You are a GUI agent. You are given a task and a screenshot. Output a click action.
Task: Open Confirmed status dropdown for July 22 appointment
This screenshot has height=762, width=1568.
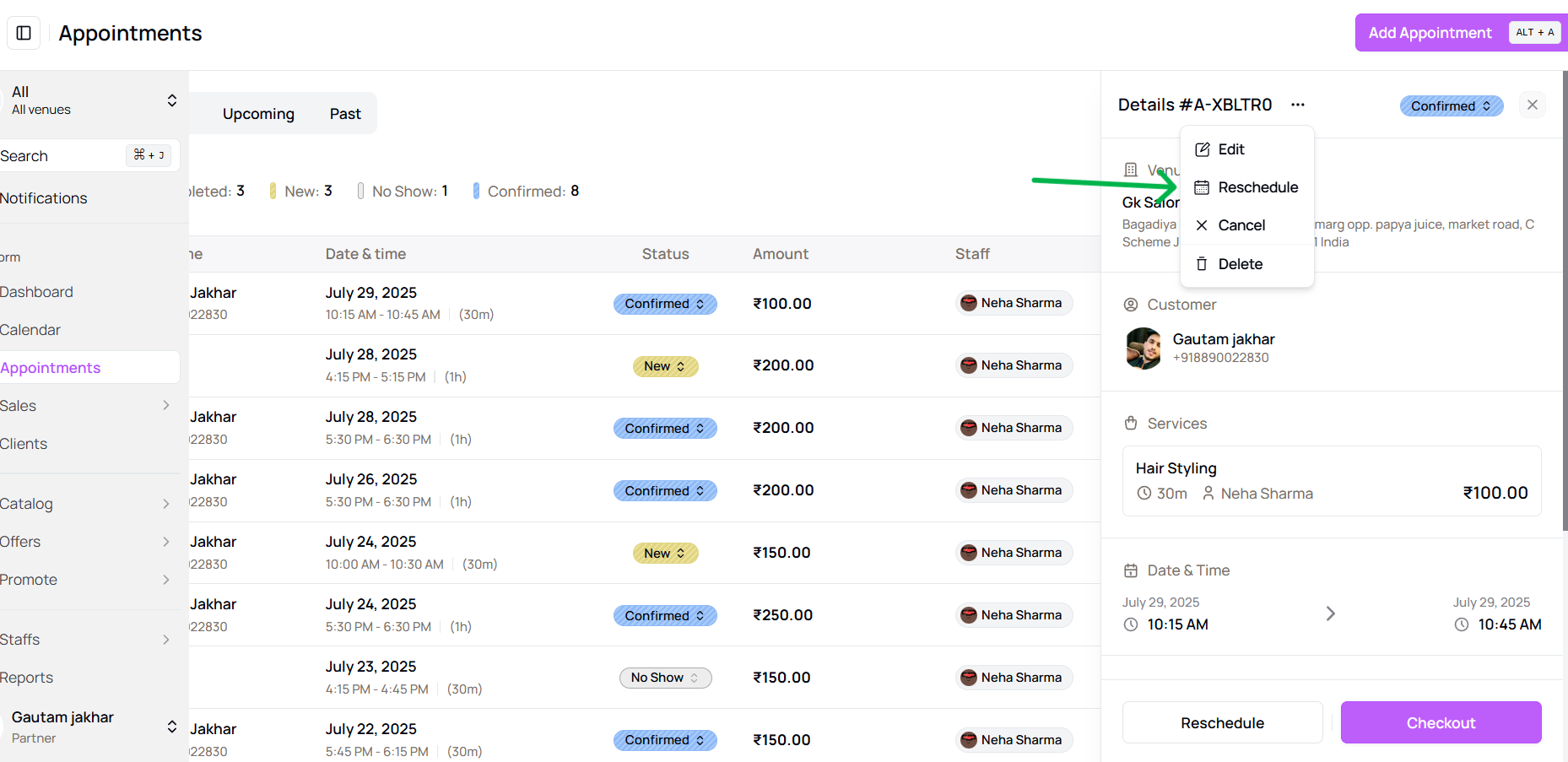tap(665, 740)
